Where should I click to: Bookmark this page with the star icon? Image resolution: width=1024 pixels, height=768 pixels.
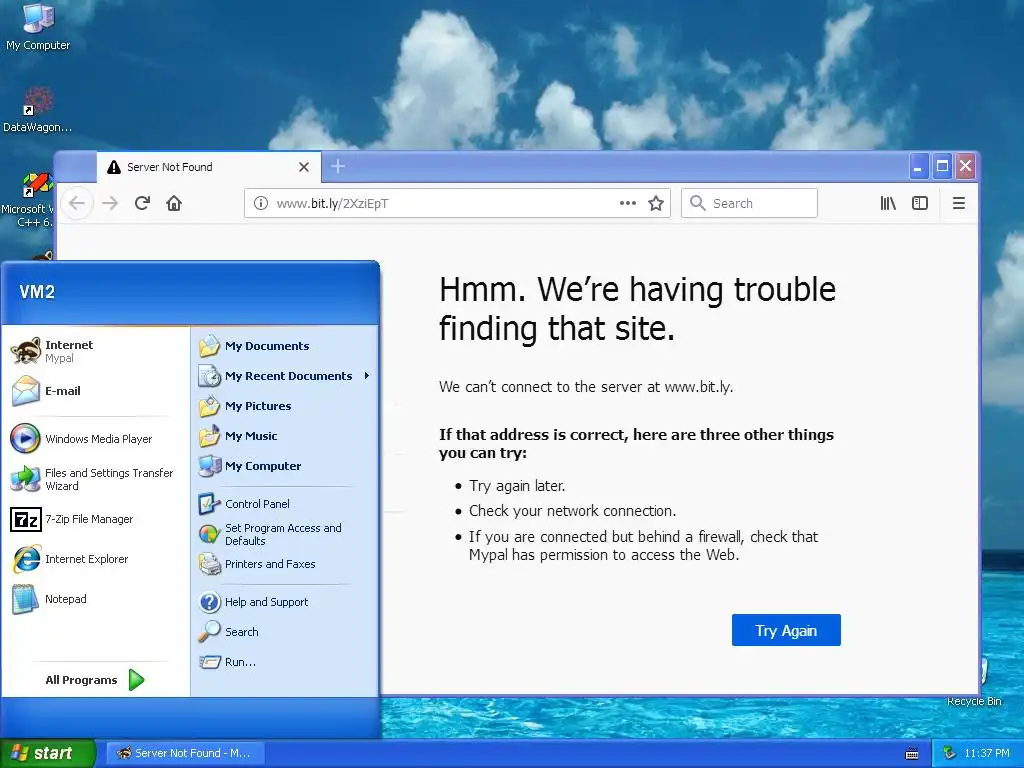[656, 203]
